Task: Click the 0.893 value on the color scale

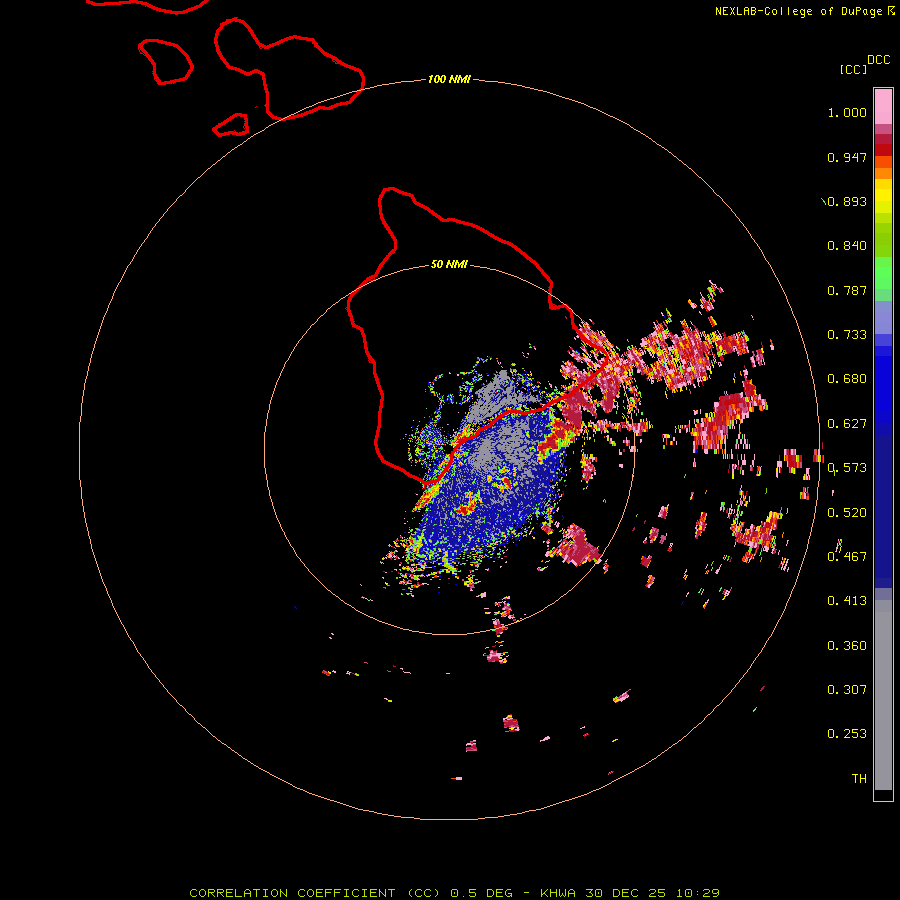Action: (x=847, y=201)
